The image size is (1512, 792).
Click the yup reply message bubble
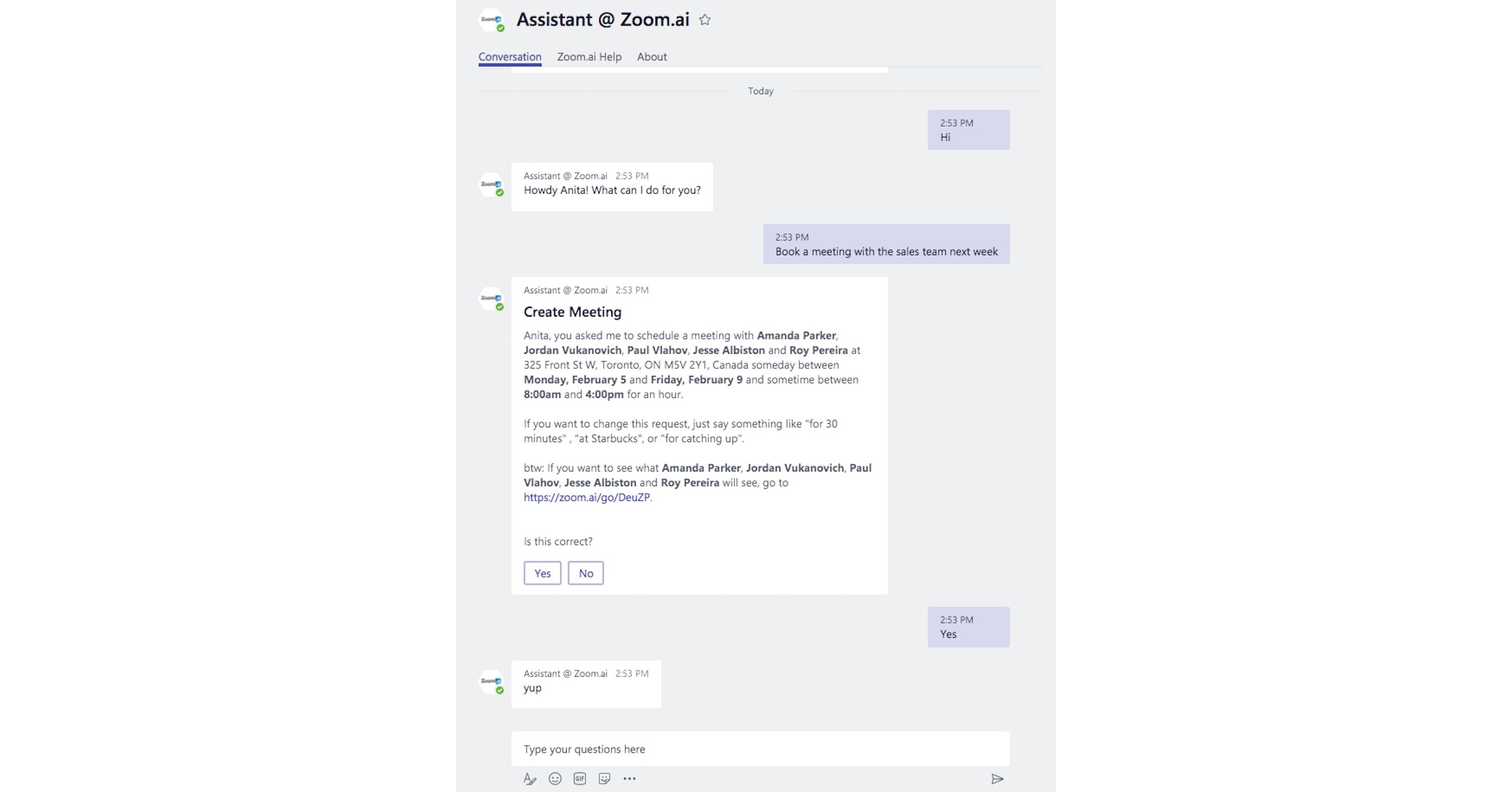pyautogui.click(x=585, y=684)
